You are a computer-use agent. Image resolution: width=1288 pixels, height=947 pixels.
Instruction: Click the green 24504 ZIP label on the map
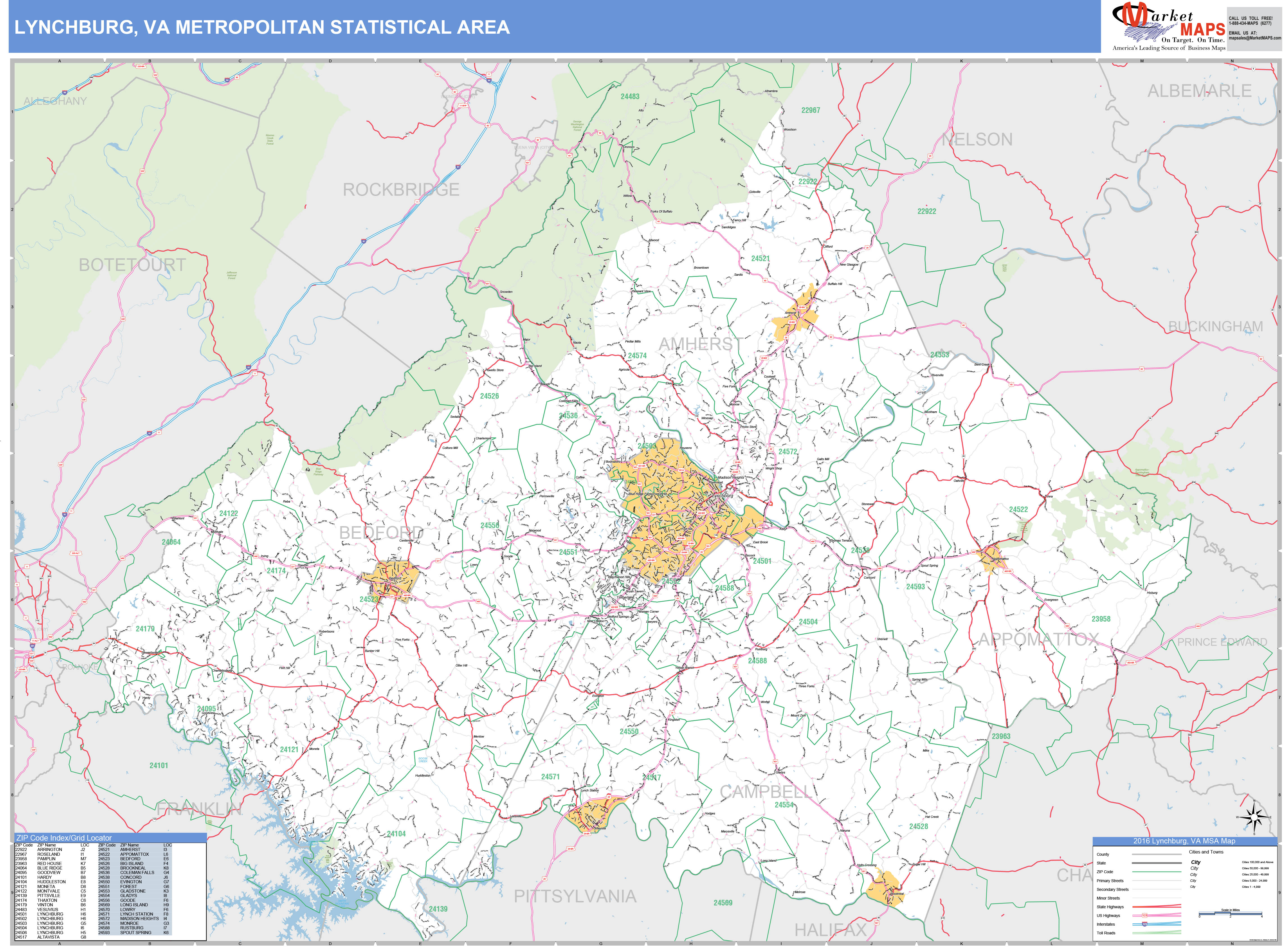coord(808,622)
